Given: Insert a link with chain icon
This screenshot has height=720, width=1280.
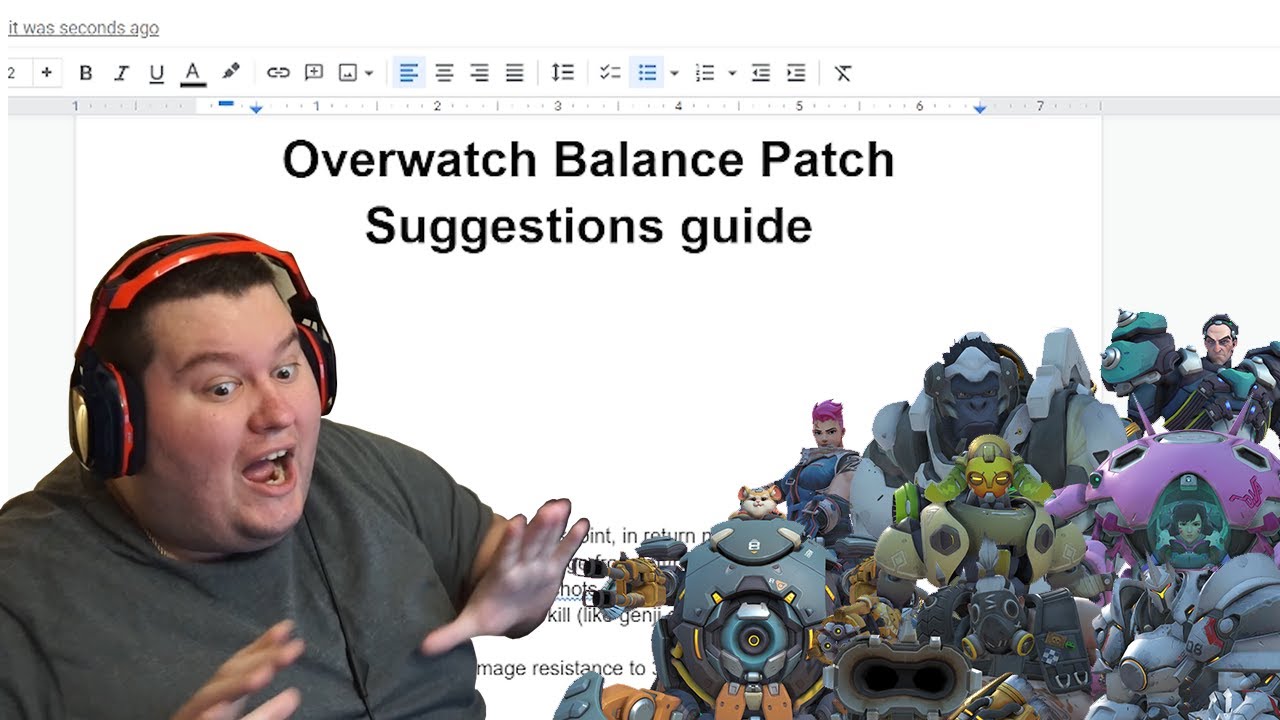Looking at the screenshot, I should pos(278,73).
